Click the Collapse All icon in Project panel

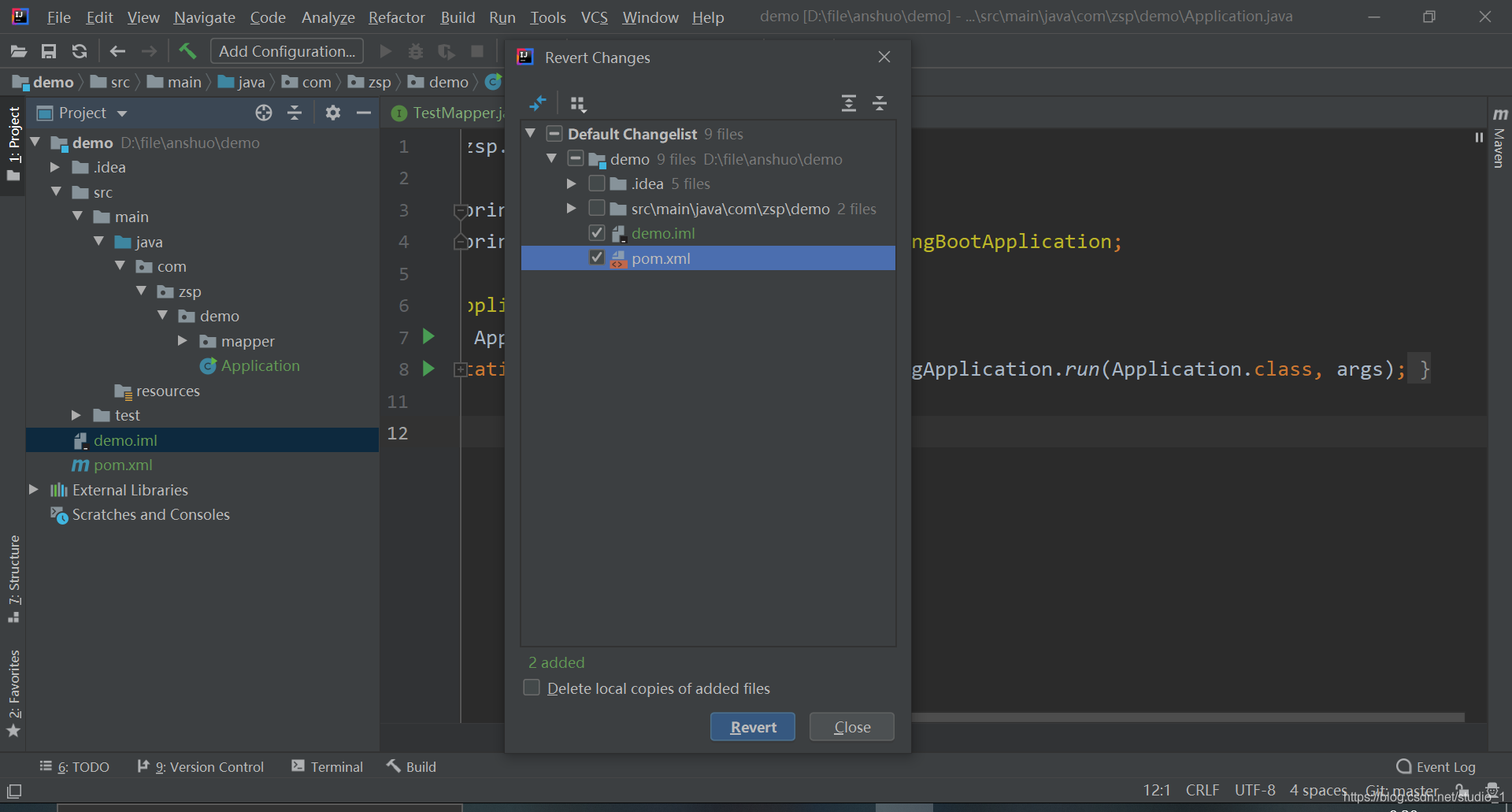(295, 113)
